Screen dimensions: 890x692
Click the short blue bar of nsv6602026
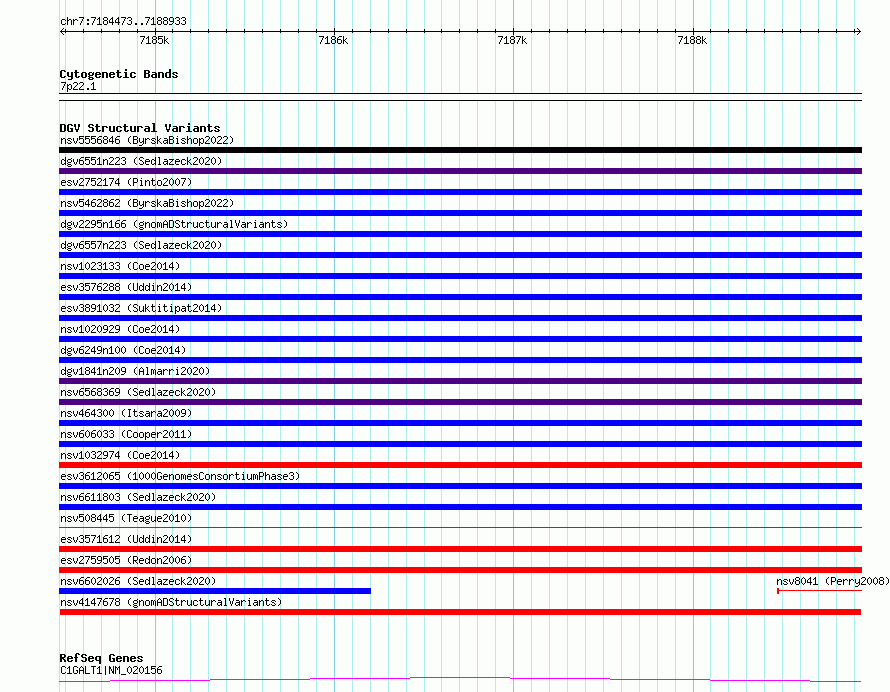click(215, 591)
